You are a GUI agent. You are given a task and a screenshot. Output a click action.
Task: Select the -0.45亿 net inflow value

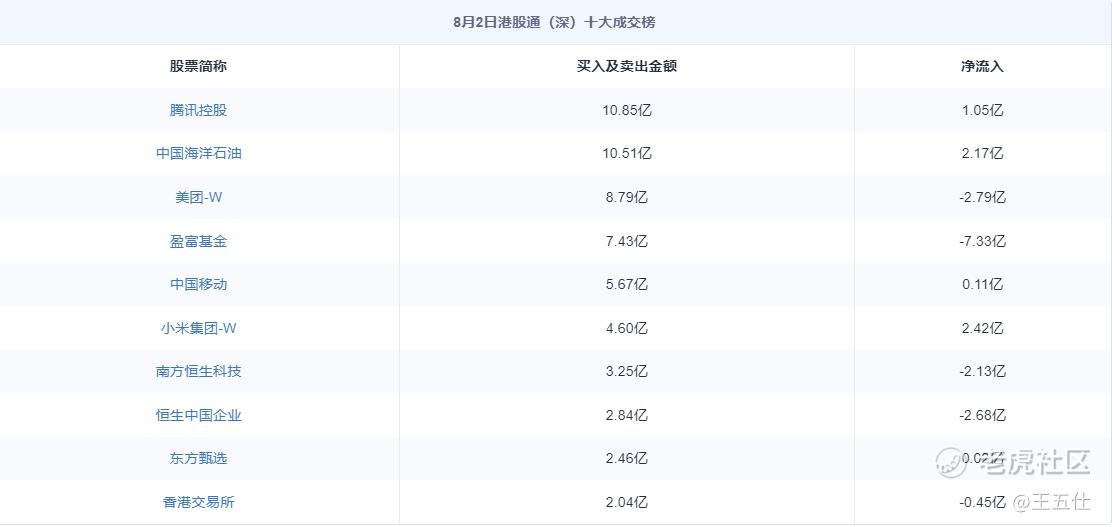(x=982, y=503)
